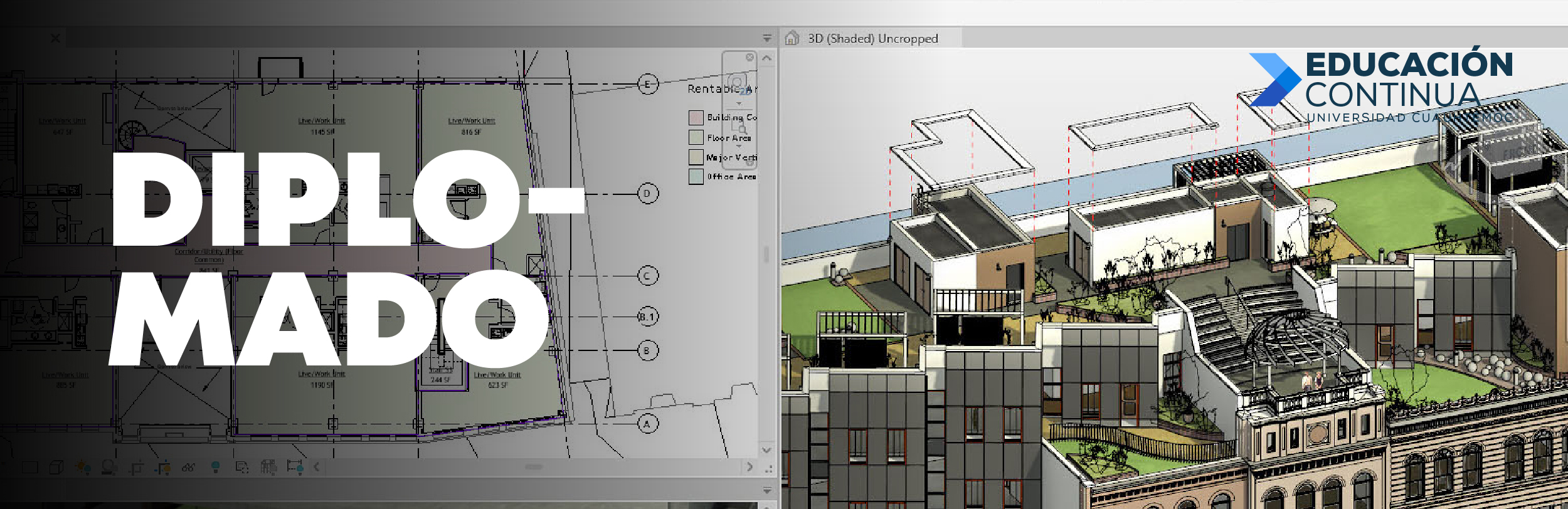Click the 2D steering wheel navigation icon
Viewport: 1568px width, 509px height.
coord(739,84)
